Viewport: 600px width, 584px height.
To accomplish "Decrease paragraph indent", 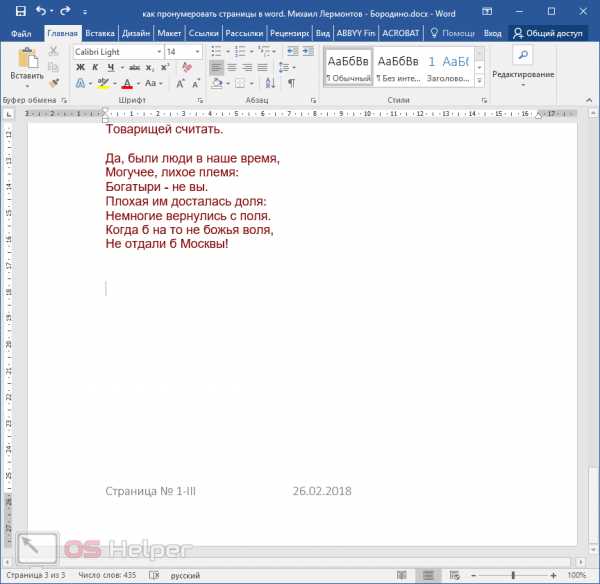I will pos(293,51).
